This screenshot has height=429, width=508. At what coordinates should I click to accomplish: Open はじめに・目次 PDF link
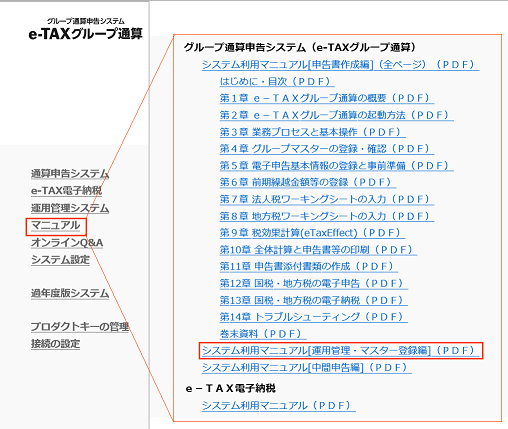[x=277, y=82]
